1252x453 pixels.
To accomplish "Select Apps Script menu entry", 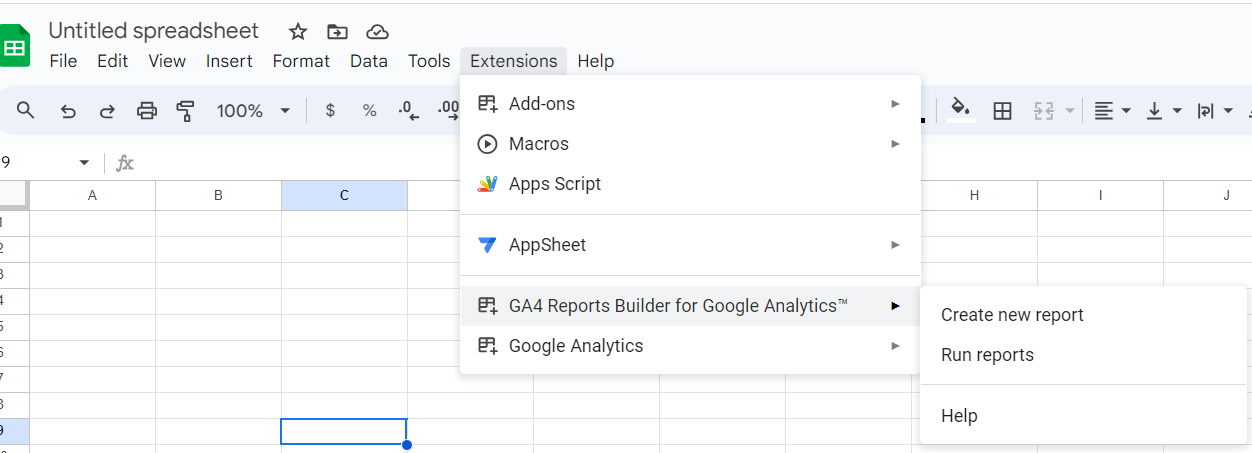I will coord(690,184).
